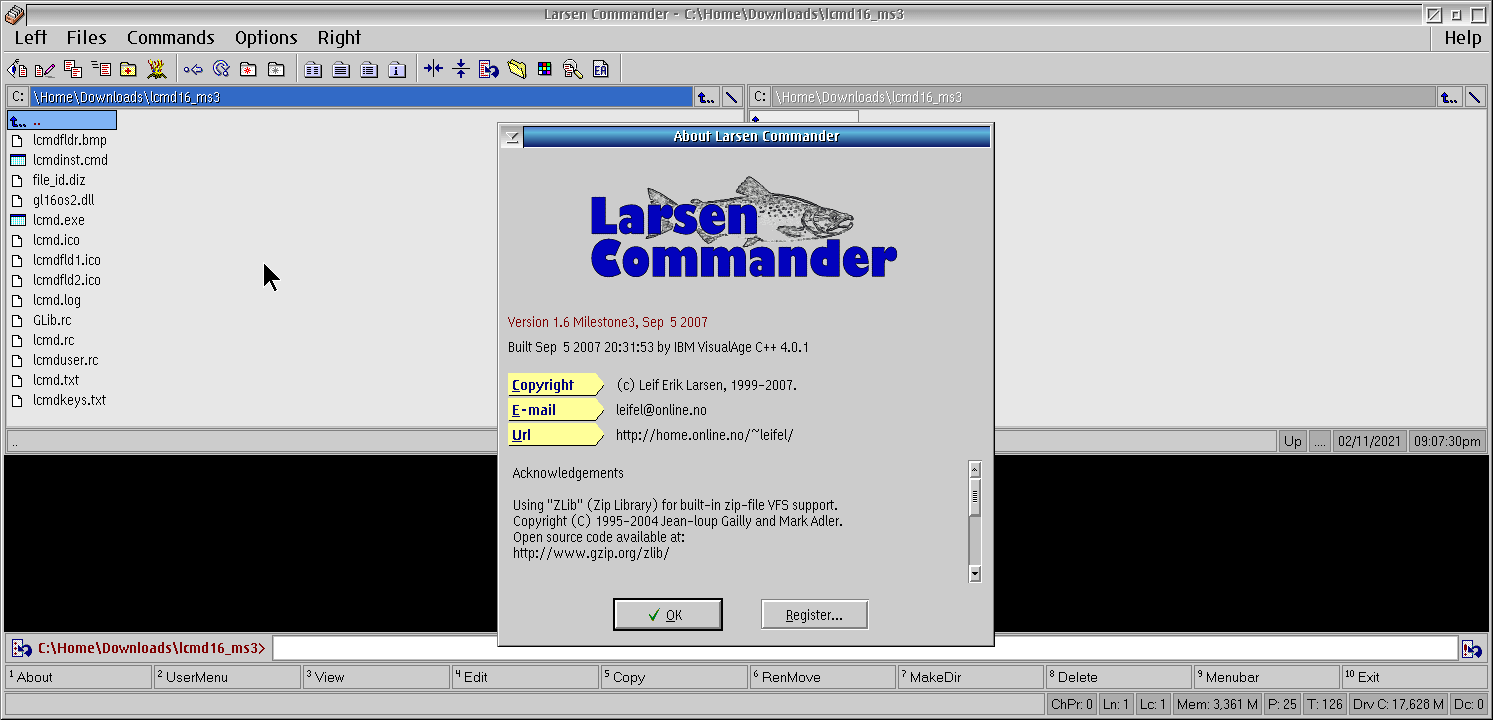Viewport: 1493px width, 720px height.
Task: Click the Acknowledgements scrollbar thumb
Action: (975, 497)
